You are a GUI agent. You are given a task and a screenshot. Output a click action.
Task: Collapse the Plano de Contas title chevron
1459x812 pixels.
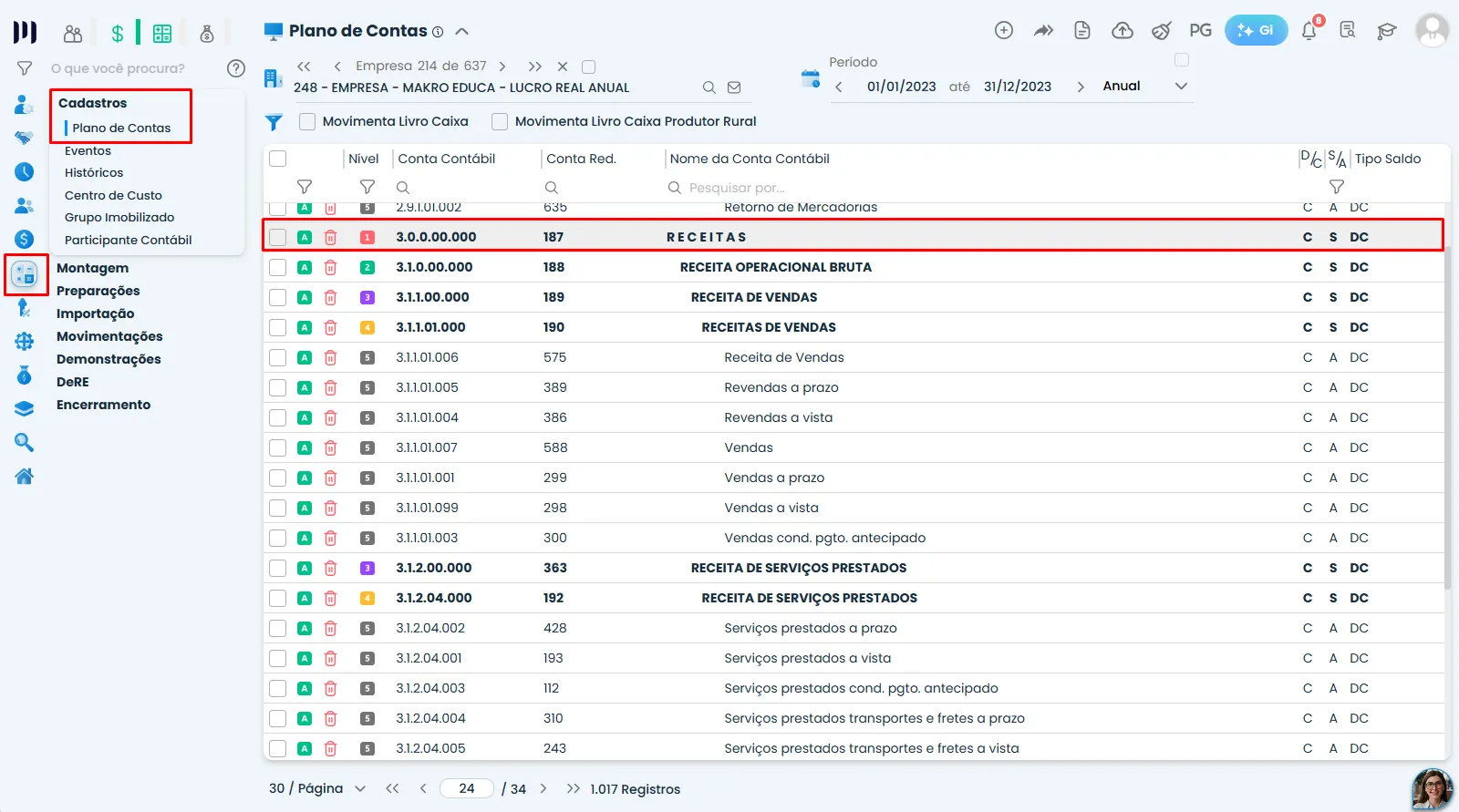coord(462,31)
